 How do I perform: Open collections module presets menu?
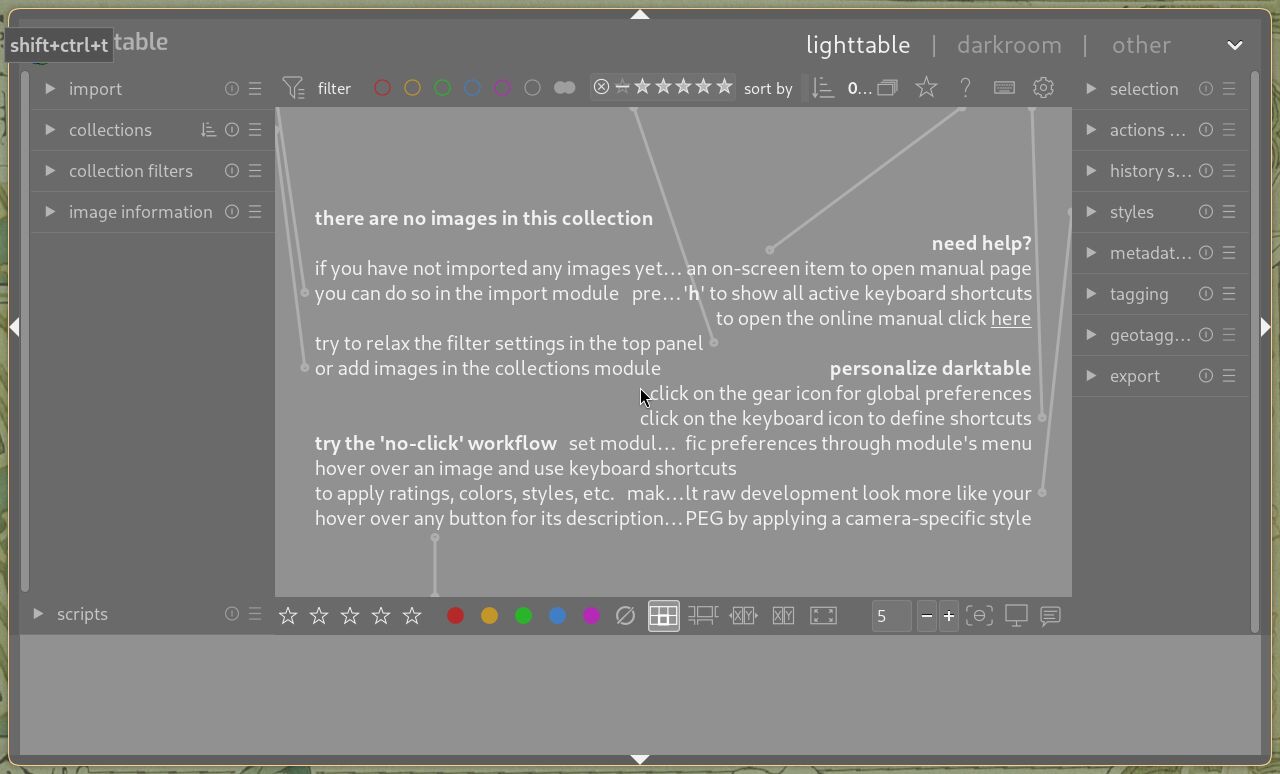255,130
